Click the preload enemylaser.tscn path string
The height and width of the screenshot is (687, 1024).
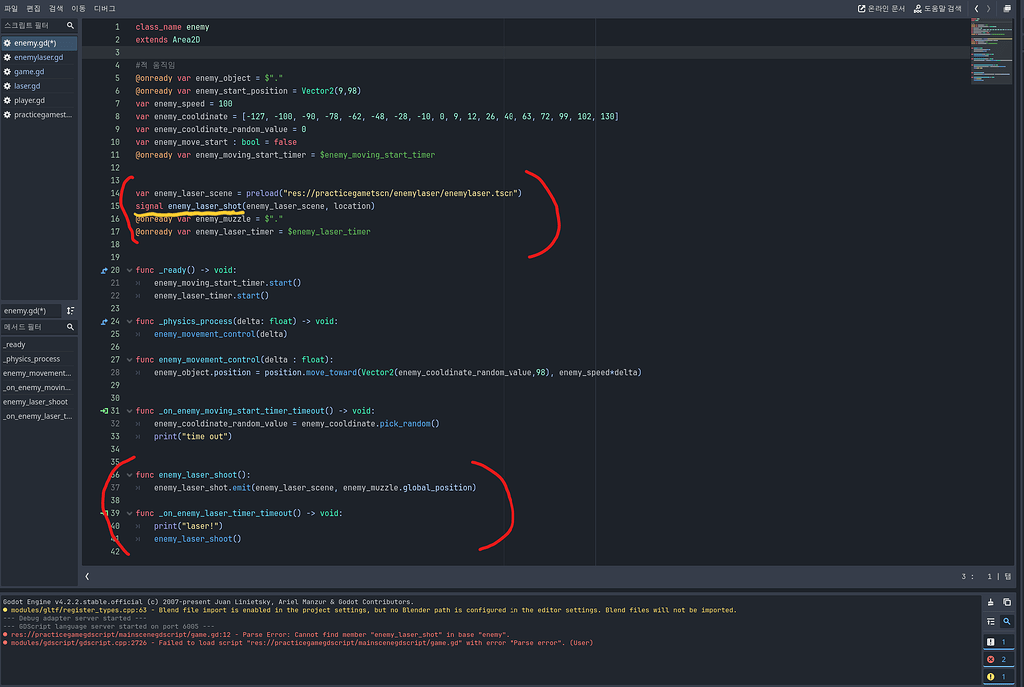pos(400,193)
